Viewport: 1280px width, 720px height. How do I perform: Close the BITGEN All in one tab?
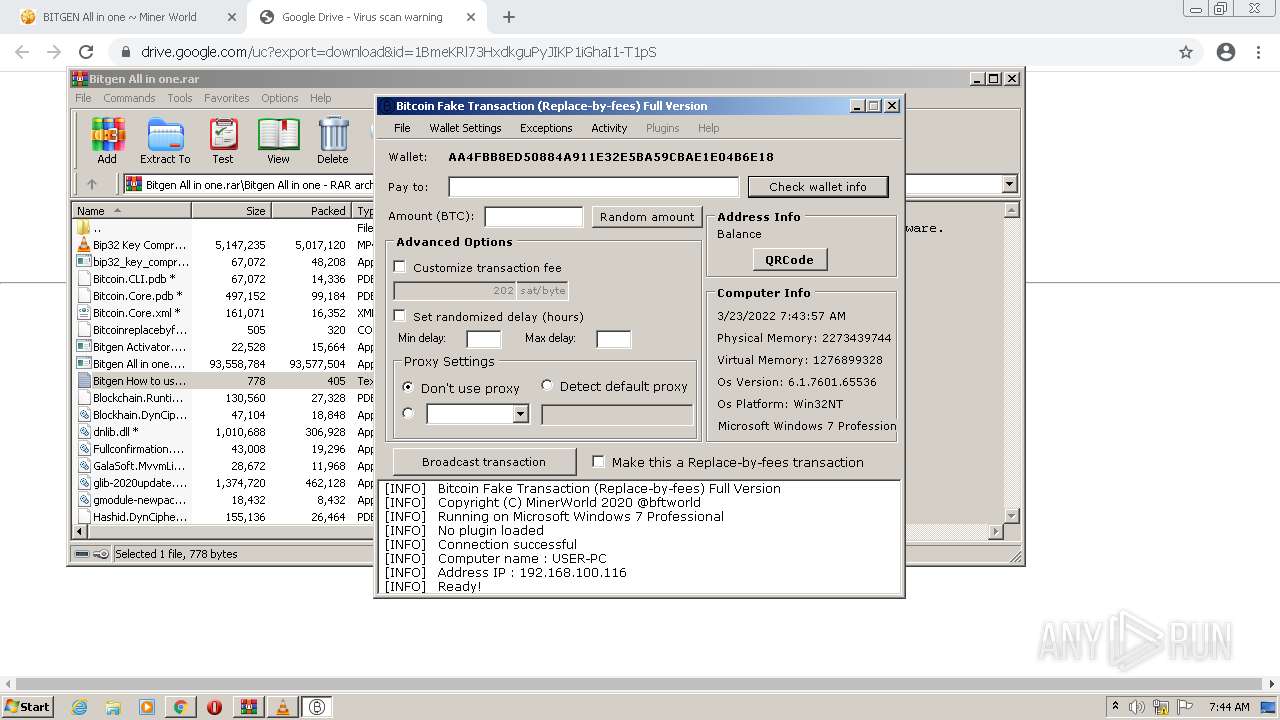(x=231, y=17)
